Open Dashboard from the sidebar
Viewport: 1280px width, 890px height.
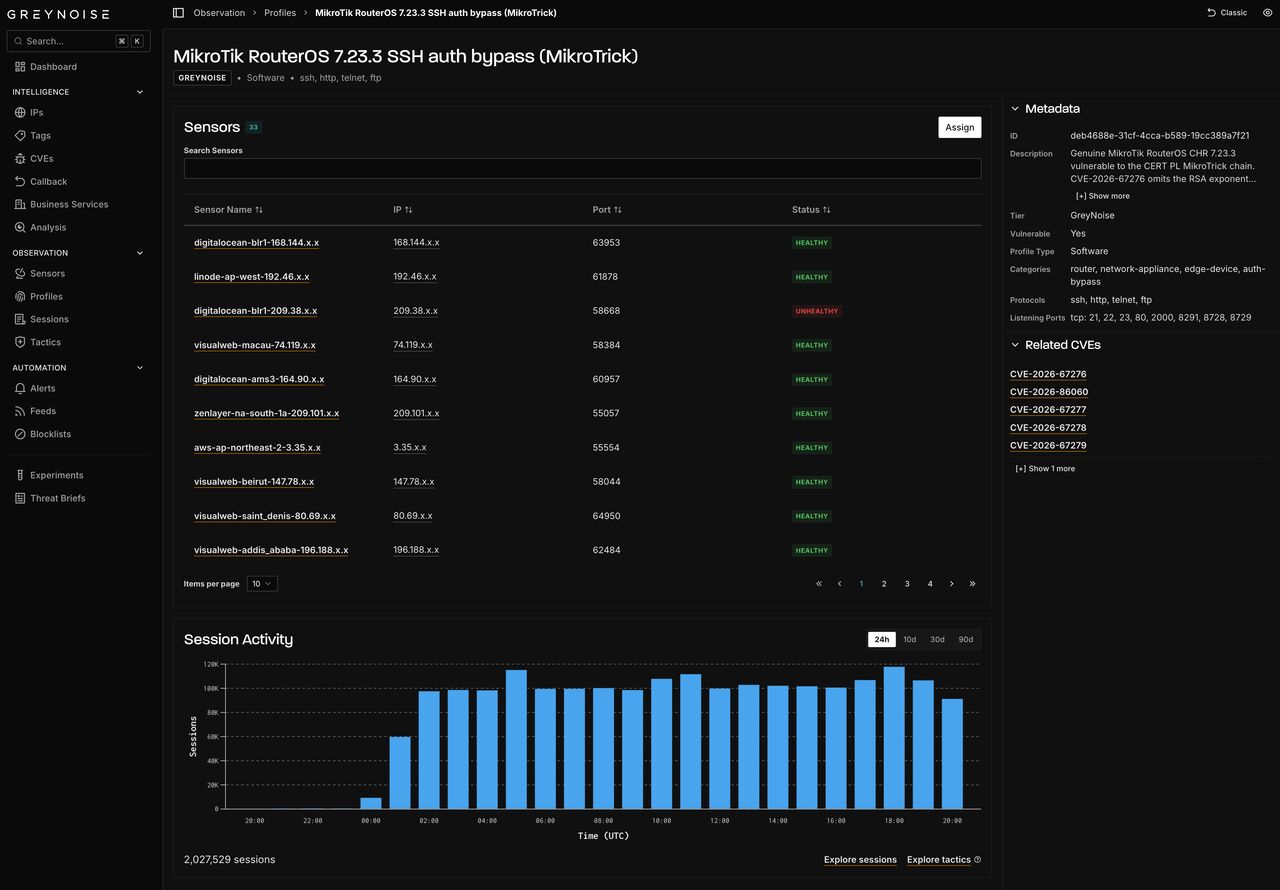(x=46, y=67)
